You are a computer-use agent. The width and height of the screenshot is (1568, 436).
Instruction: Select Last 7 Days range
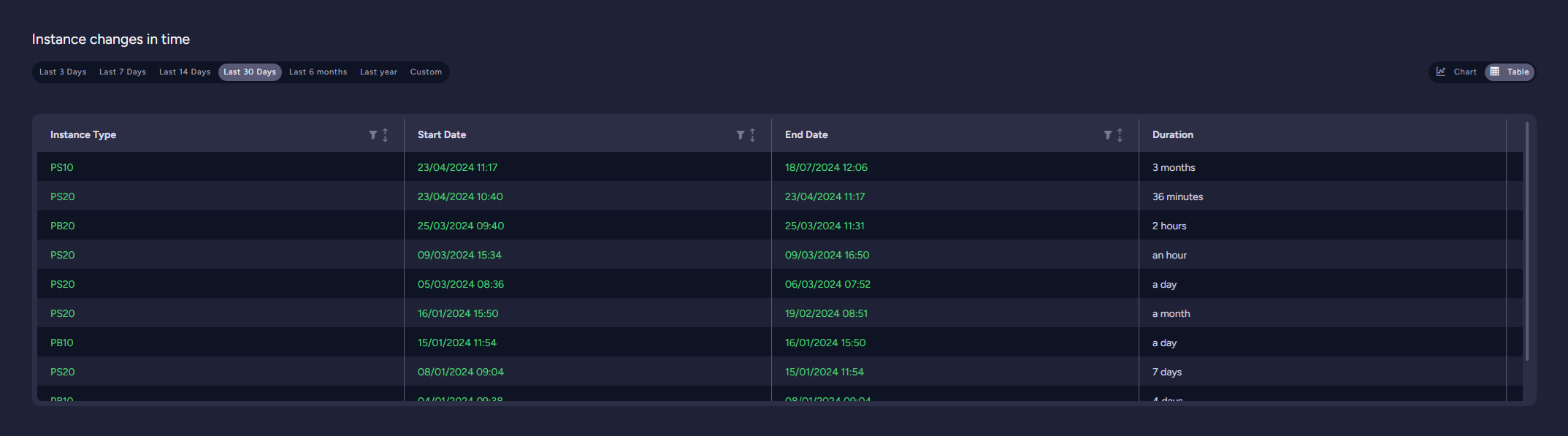[x=123, y=72]
